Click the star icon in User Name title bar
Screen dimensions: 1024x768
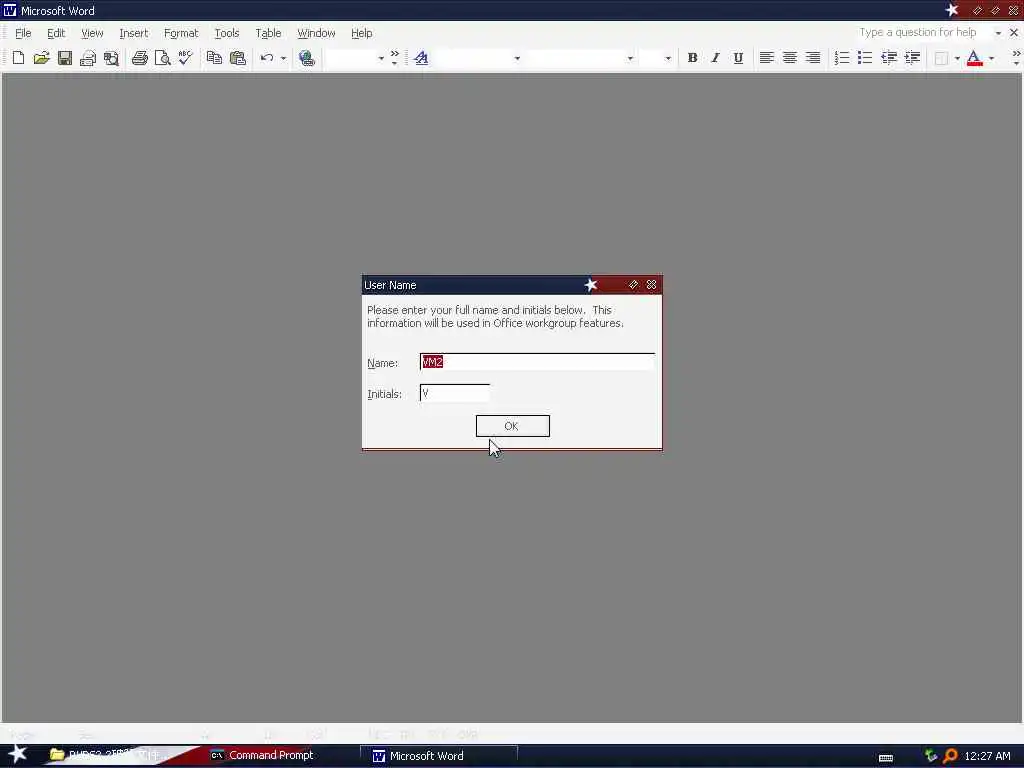(591, 285)
